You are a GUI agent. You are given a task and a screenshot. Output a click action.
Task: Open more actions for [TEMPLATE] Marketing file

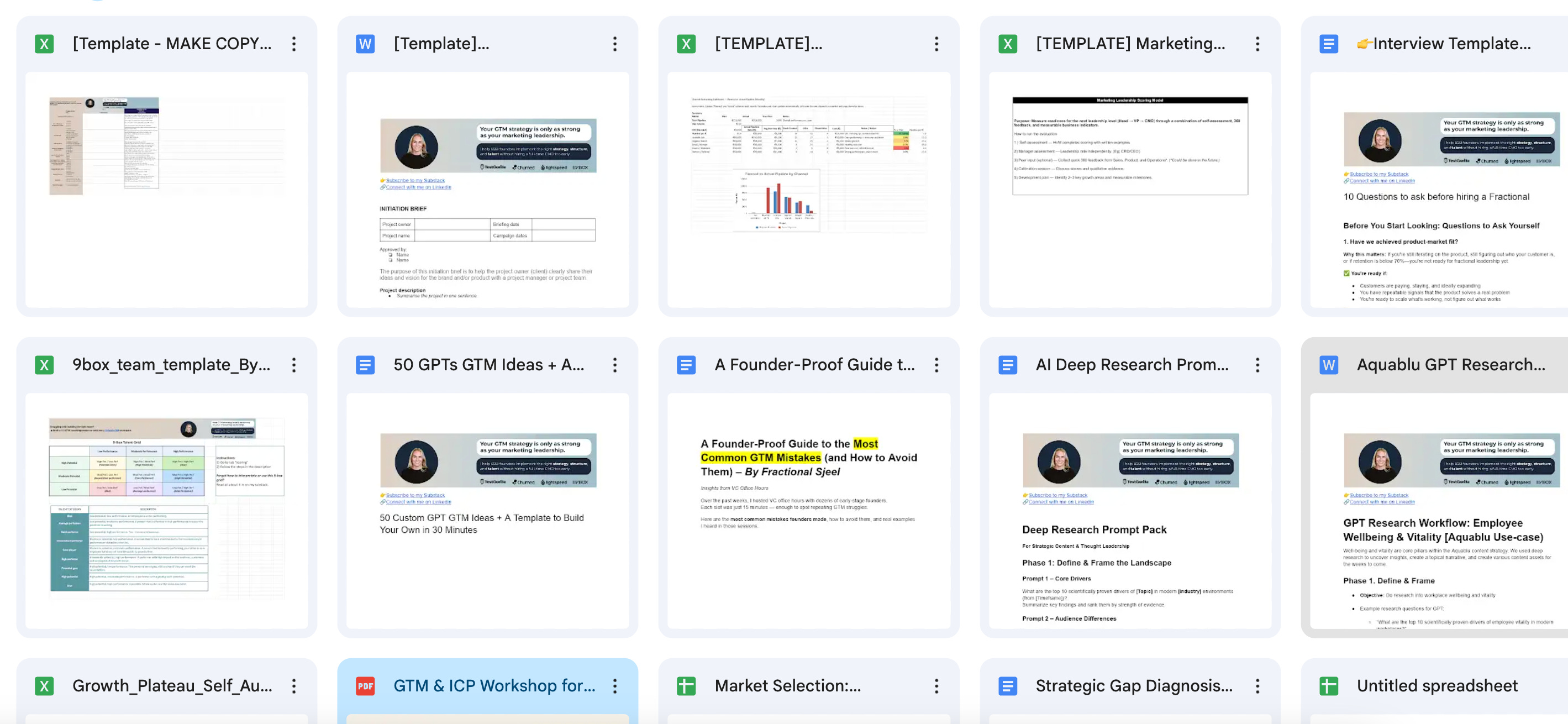1257,44
